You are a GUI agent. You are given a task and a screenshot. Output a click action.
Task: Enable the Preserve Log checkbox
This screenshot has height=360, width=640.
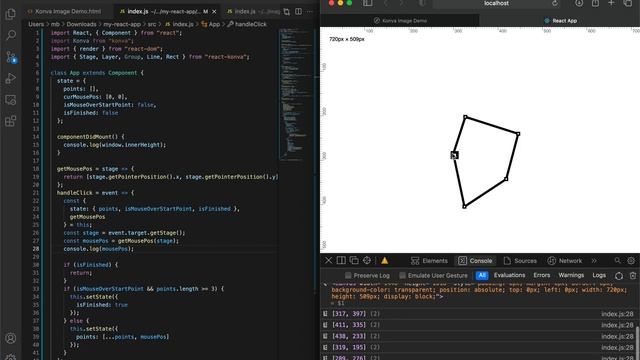(x=348, y=276)
